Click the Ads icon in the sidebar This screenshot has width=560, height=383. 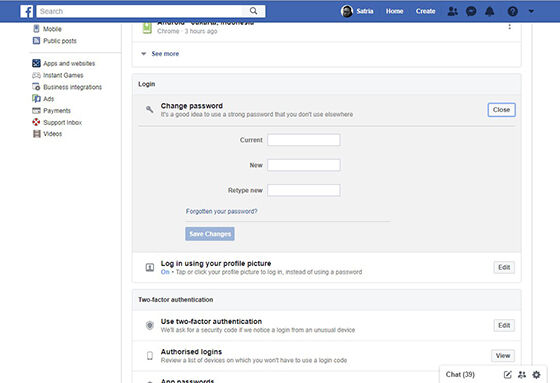click(36, 99)
